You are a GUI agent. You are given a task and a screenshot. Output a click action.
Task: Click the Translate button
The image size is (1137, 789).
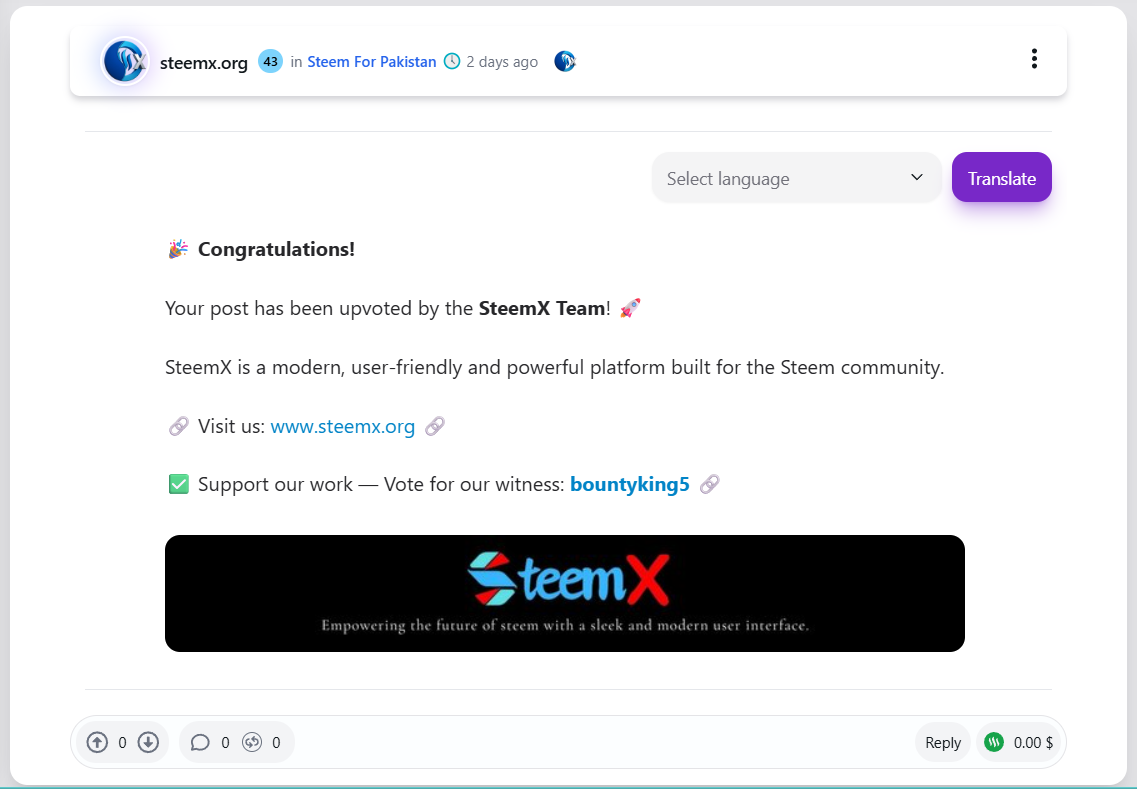[x=1001, y=178]
